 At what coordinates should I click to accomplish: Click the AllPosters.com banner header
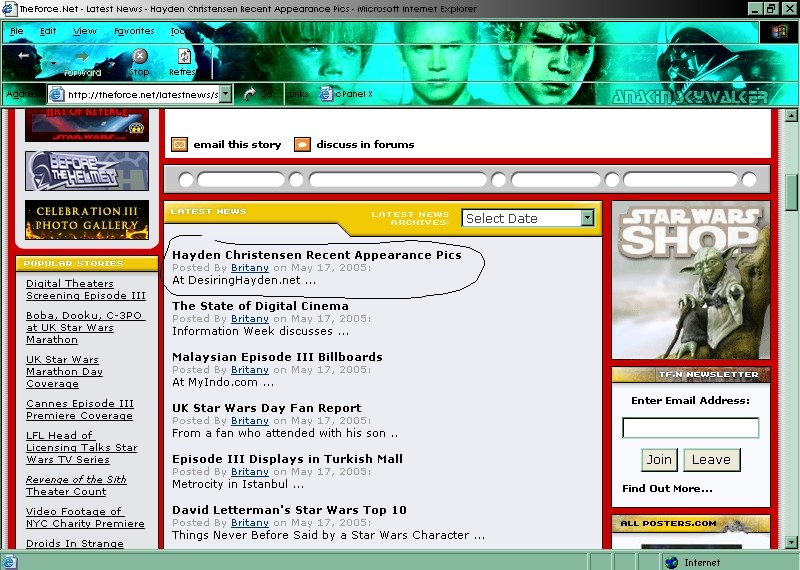pyautogui.click(x=691, y=524)
